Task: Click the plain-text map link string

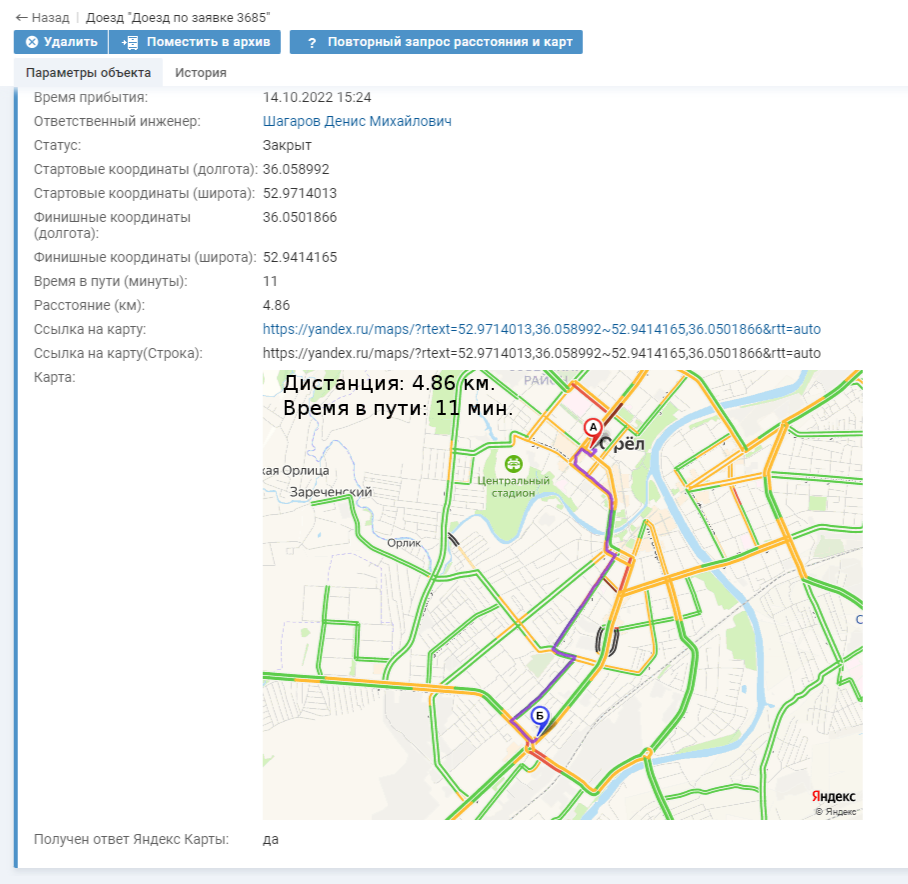Action: coord(541,353)
